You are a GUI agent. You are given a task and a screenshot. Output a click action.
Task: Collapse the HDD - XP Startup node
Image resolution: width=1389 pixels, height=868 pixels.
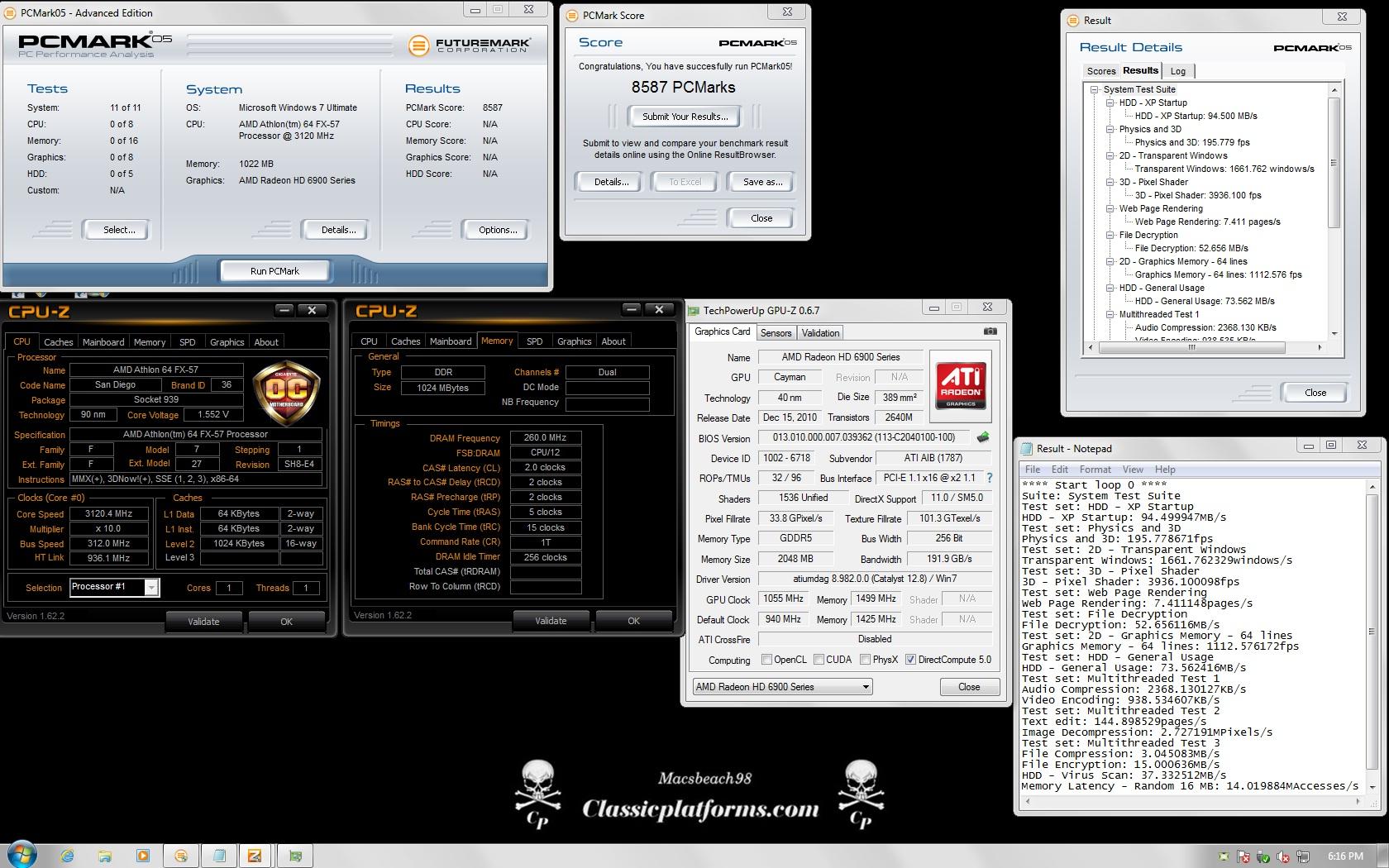point(1110,103)
